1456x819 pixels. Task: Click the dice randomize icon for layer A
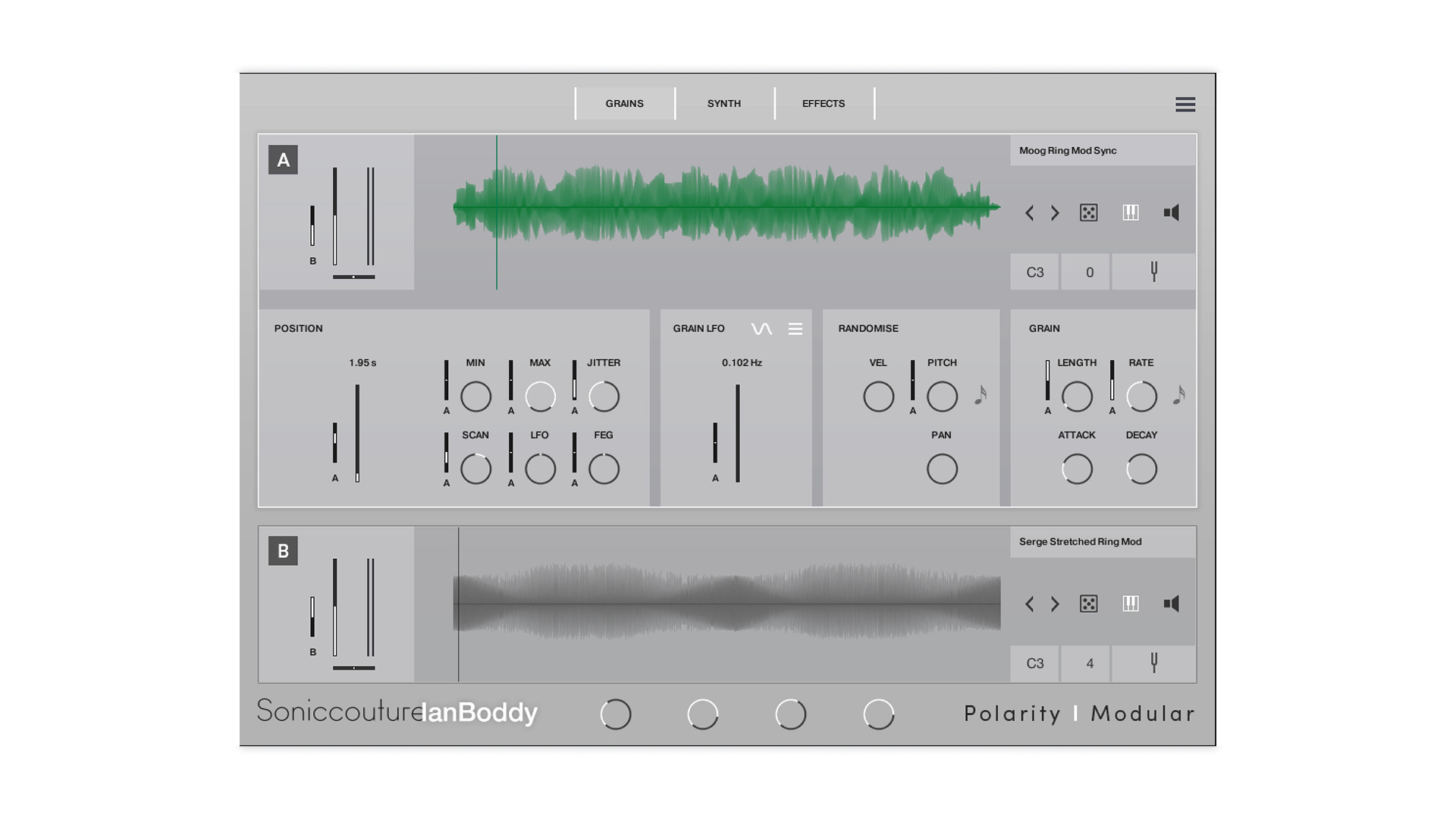point(1089,213)
